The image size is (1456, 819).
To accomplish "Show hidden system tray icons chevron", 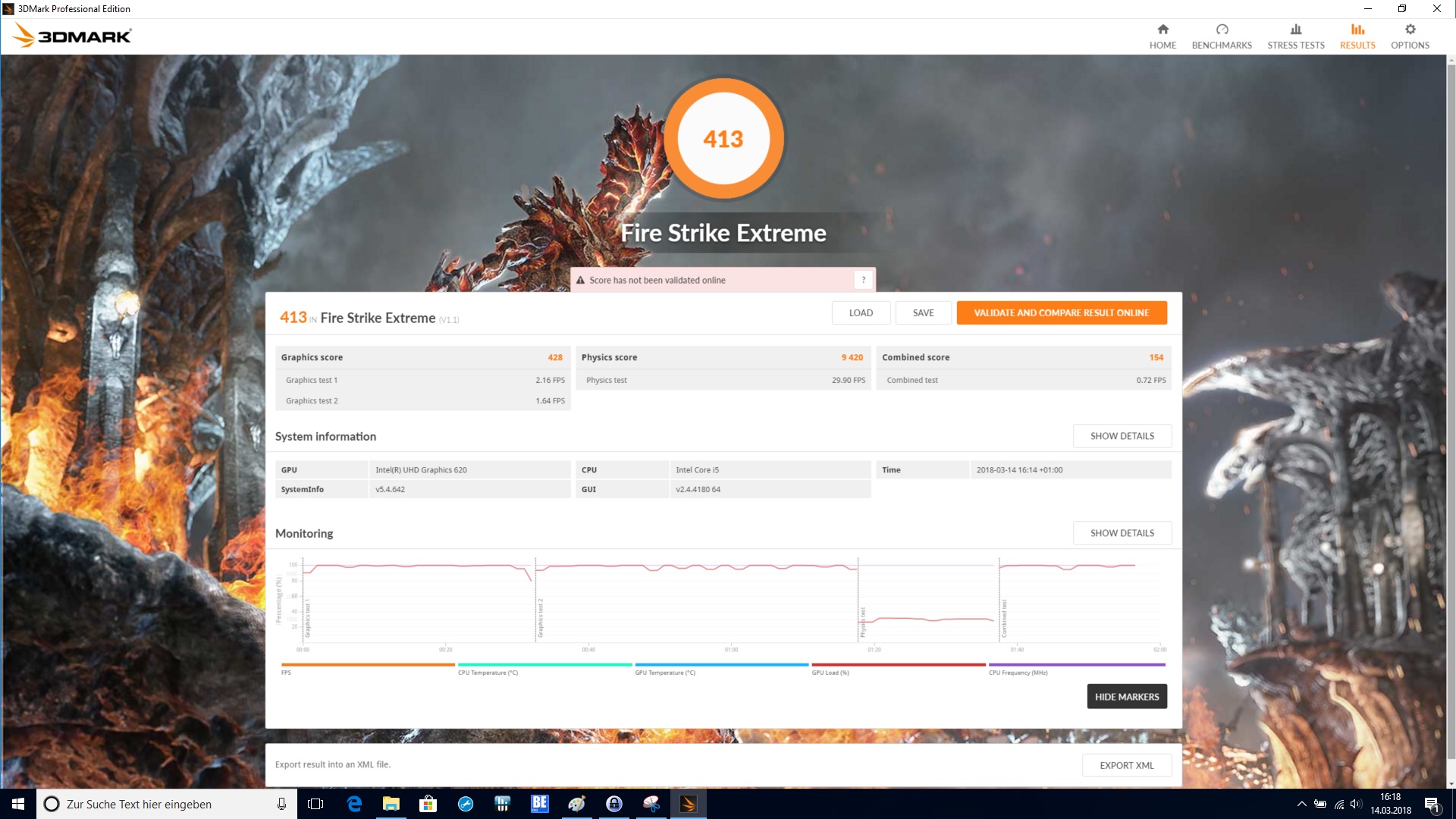I will pyautogui.click(x=1301, y=804).
